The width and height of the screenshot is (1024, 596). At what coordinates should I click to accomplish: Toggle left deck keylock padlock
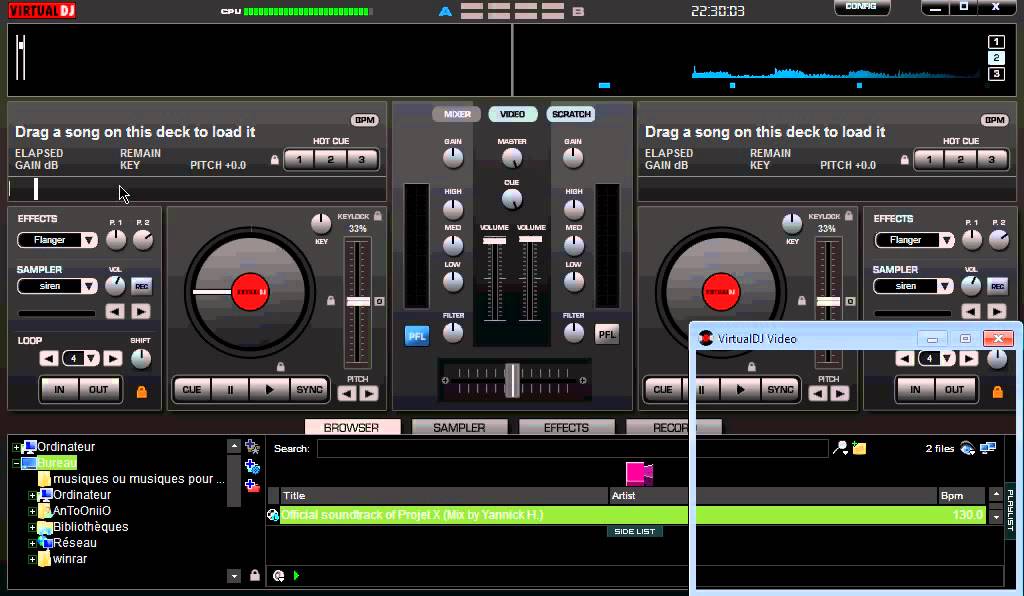coord(377,215)
